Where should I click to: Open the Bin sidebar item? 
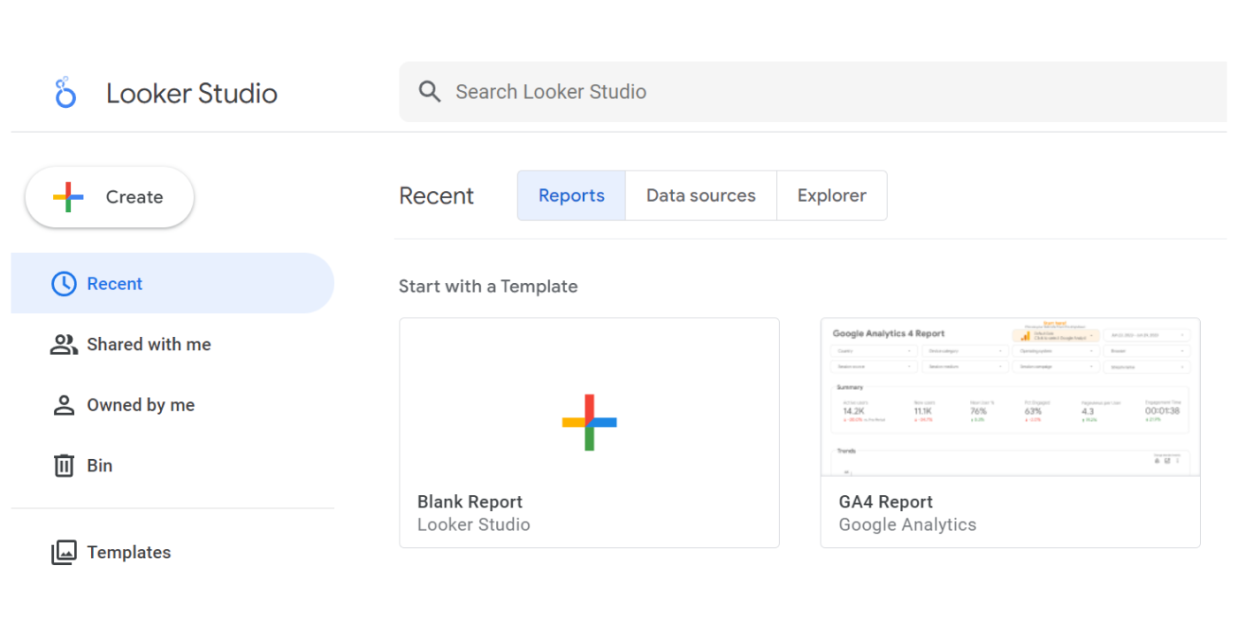pos(172,466)
